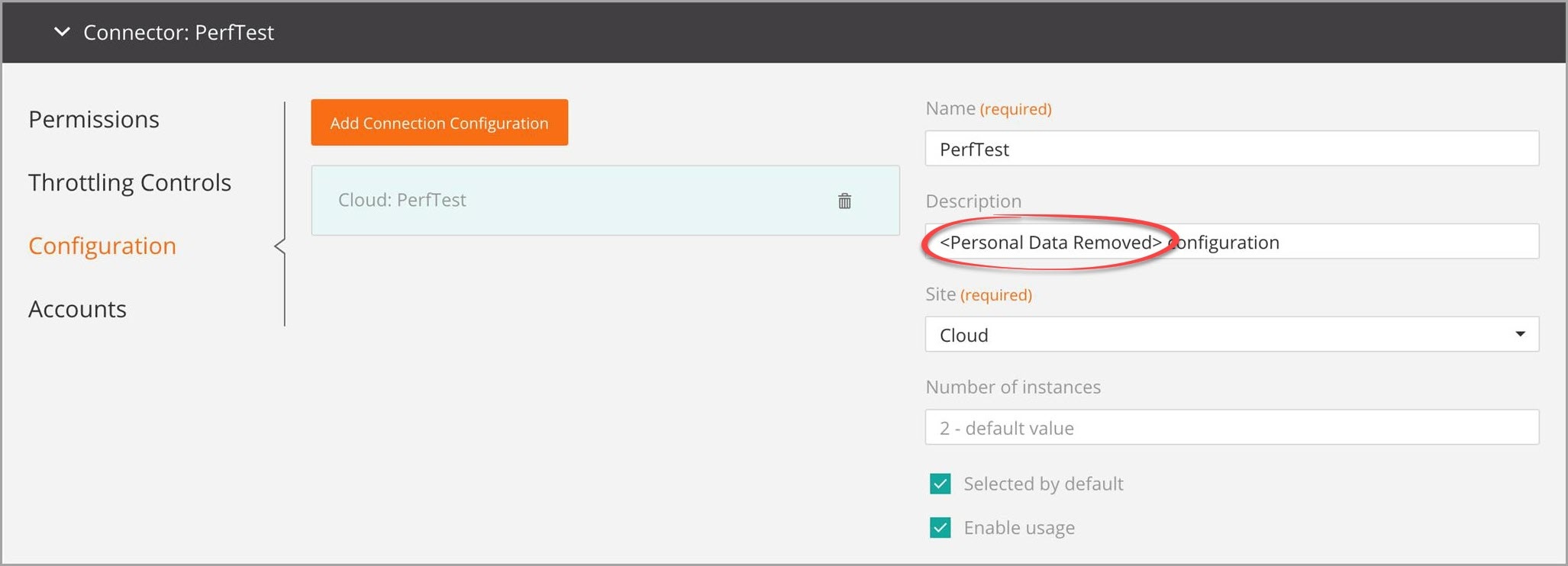Image resolution: width=1568 pixels, height=566 pixels.
Task: Click the 'Enable usage' label text
Action: click(x=1018, y=528)
